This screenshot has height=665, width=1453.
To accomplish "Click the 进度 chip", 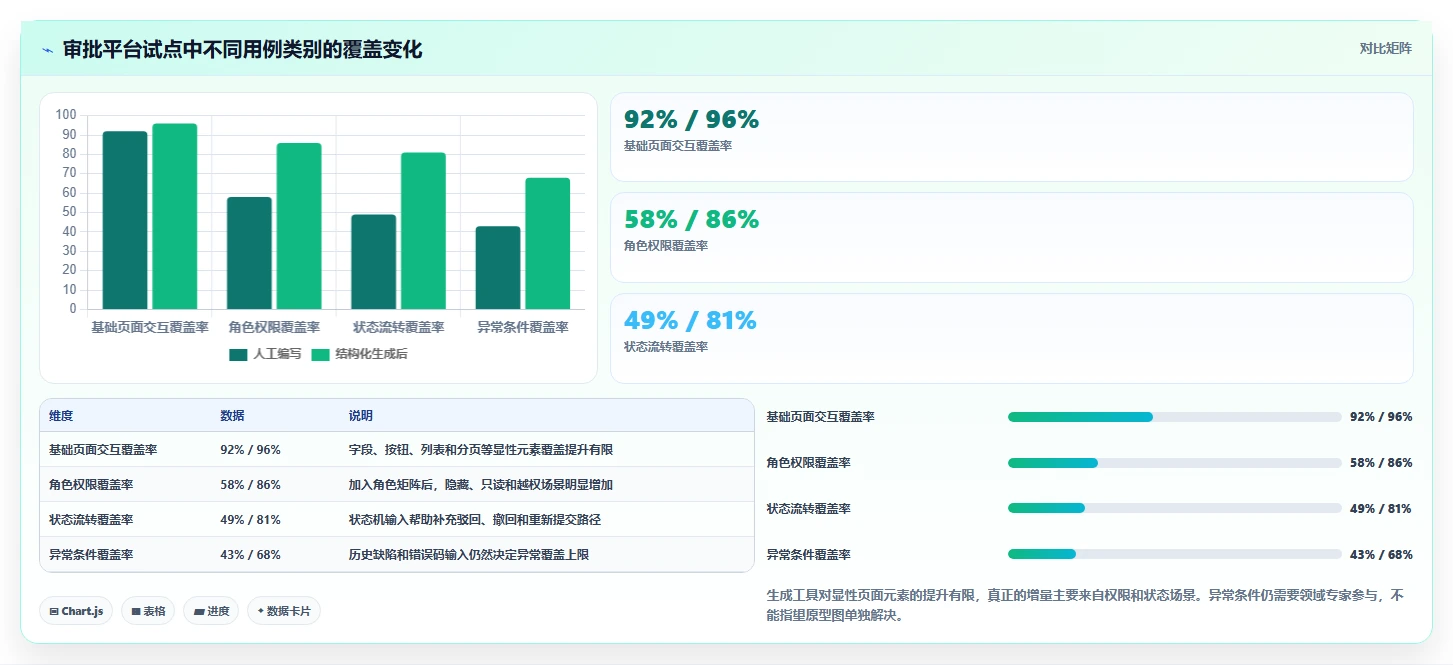I will (x=211, y=611).
